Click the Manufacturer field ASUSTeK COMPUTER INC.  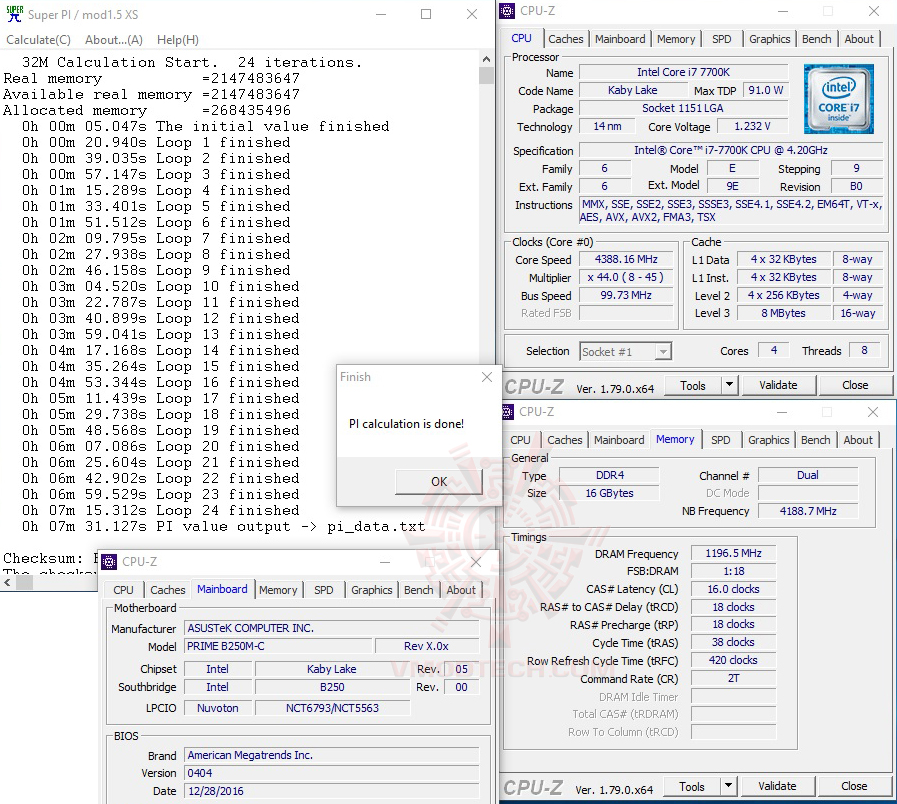[x=331, y=628]
